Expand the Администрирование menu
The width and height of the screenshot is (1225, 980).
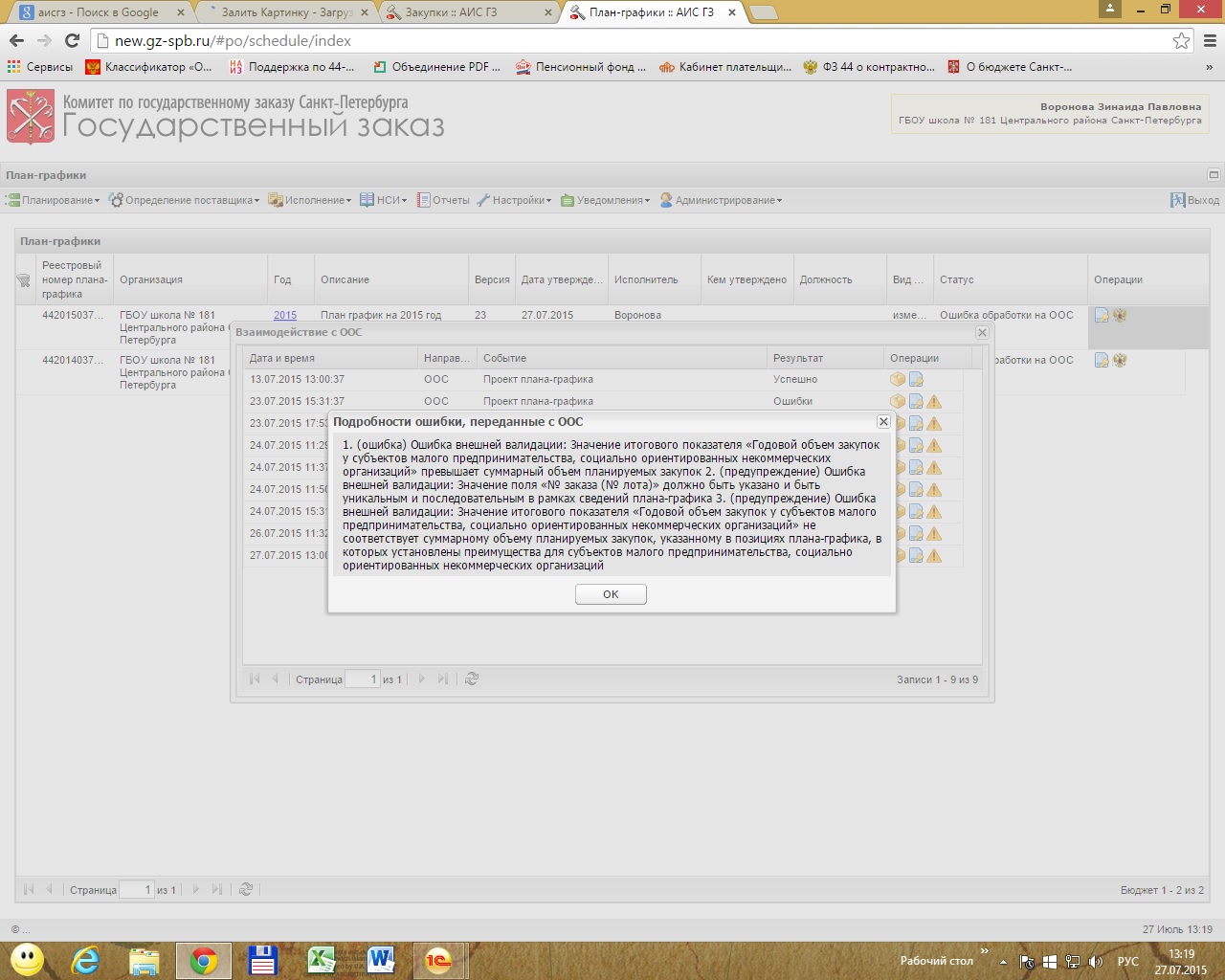click(721, 200)
